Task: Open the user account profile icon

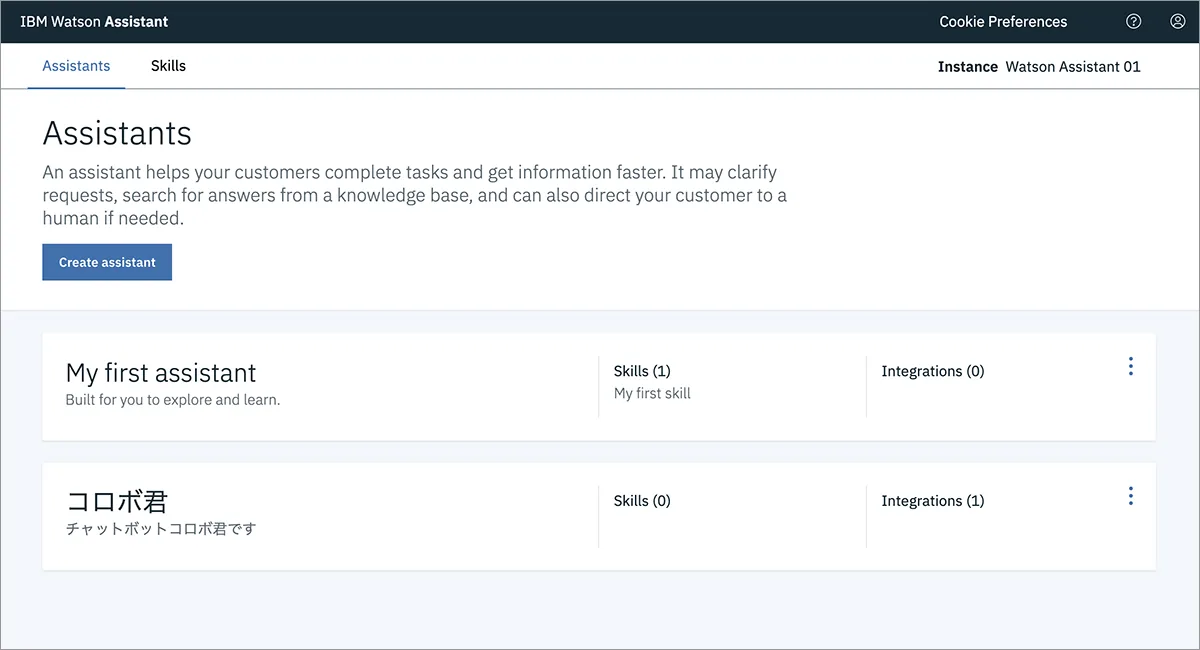Action: (x=1177, y=21)
